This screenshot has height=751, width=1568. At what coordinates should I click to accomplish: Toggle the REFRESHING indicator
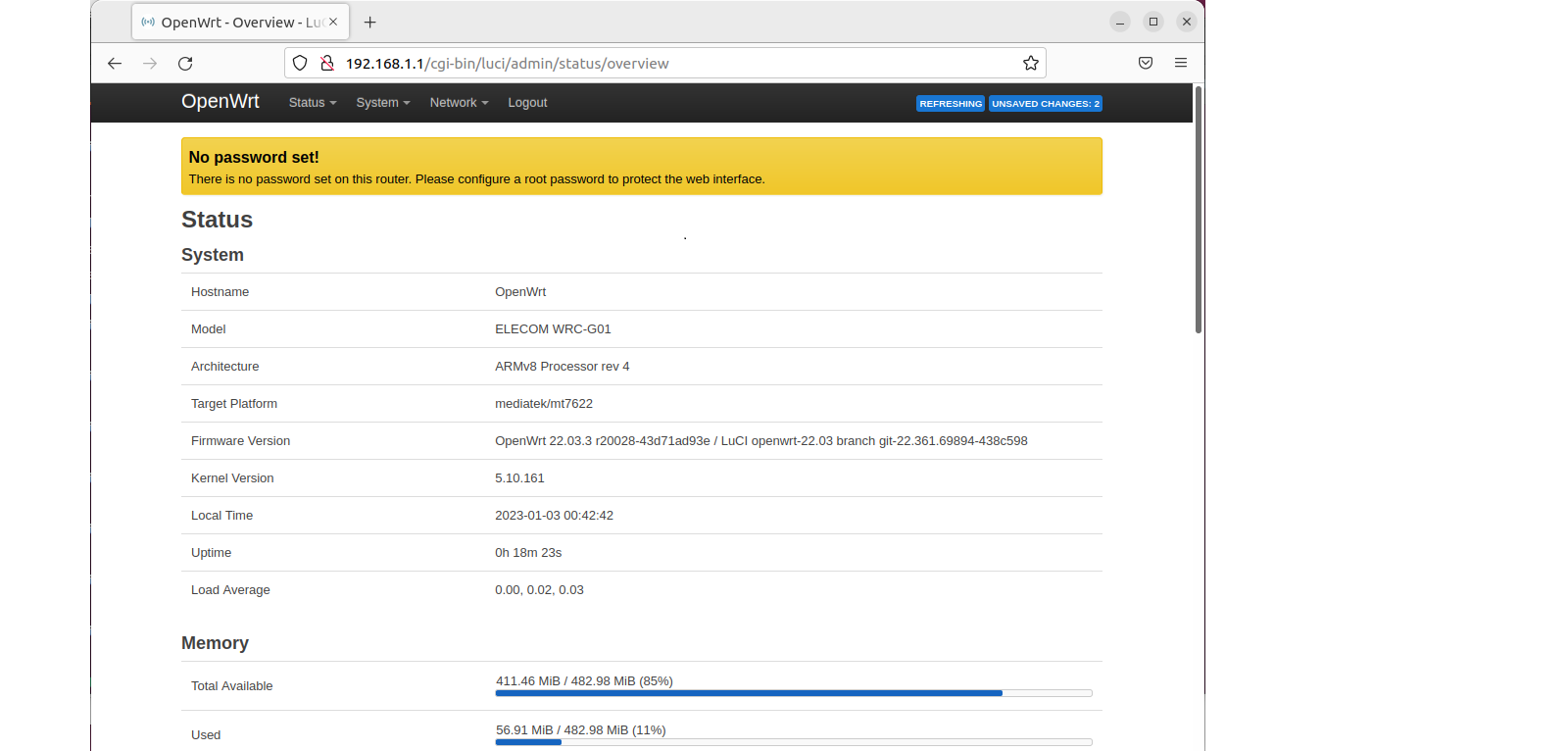click(951, 104)
